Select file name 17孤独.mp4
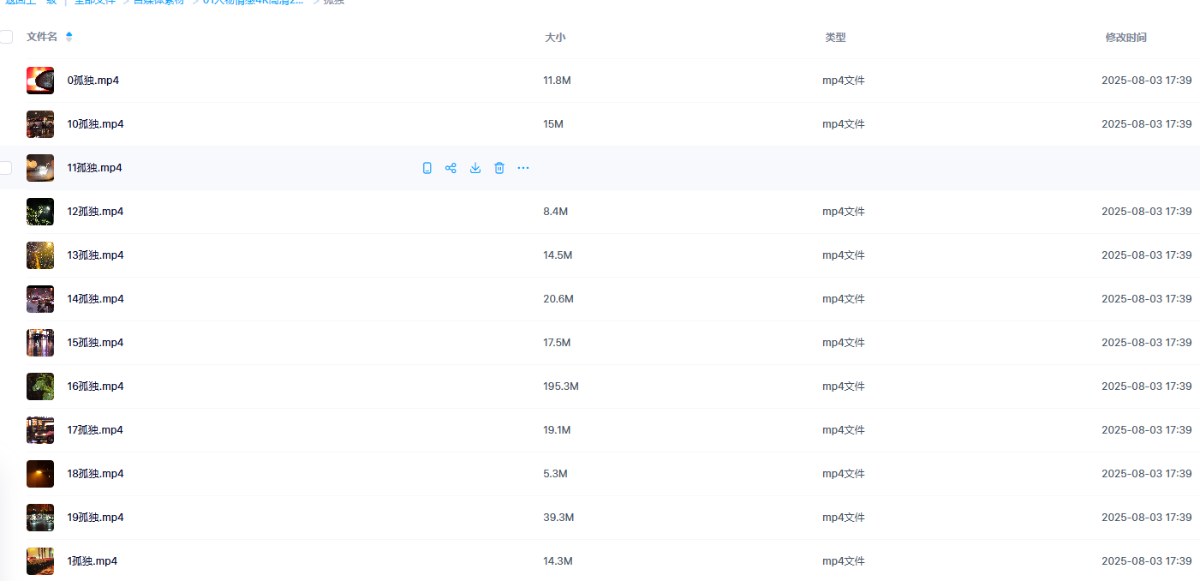This screenshot has width=1200, height=581. click(95, 430)
